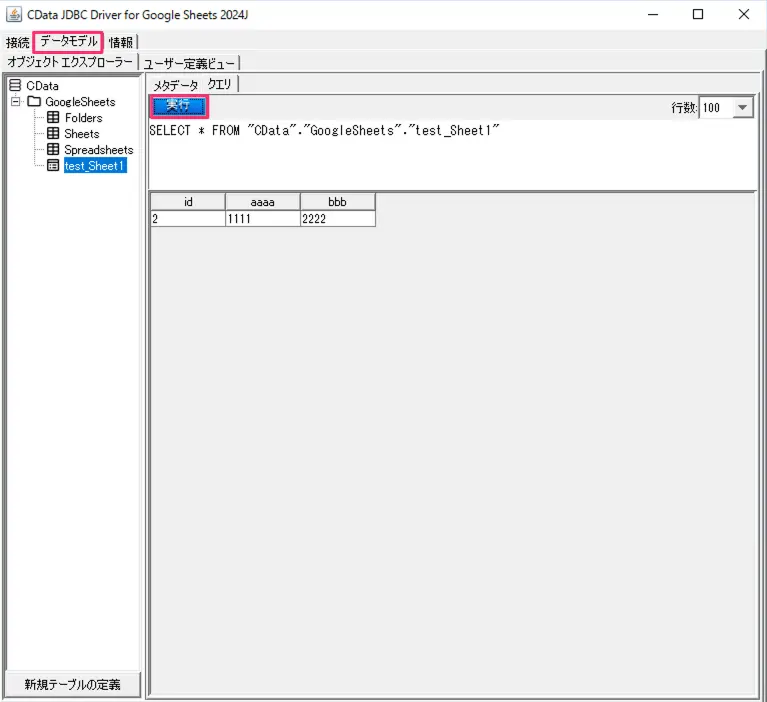Click the aaaa column header
This screenshot has height=702, width=767.
[x=263, y=202]
